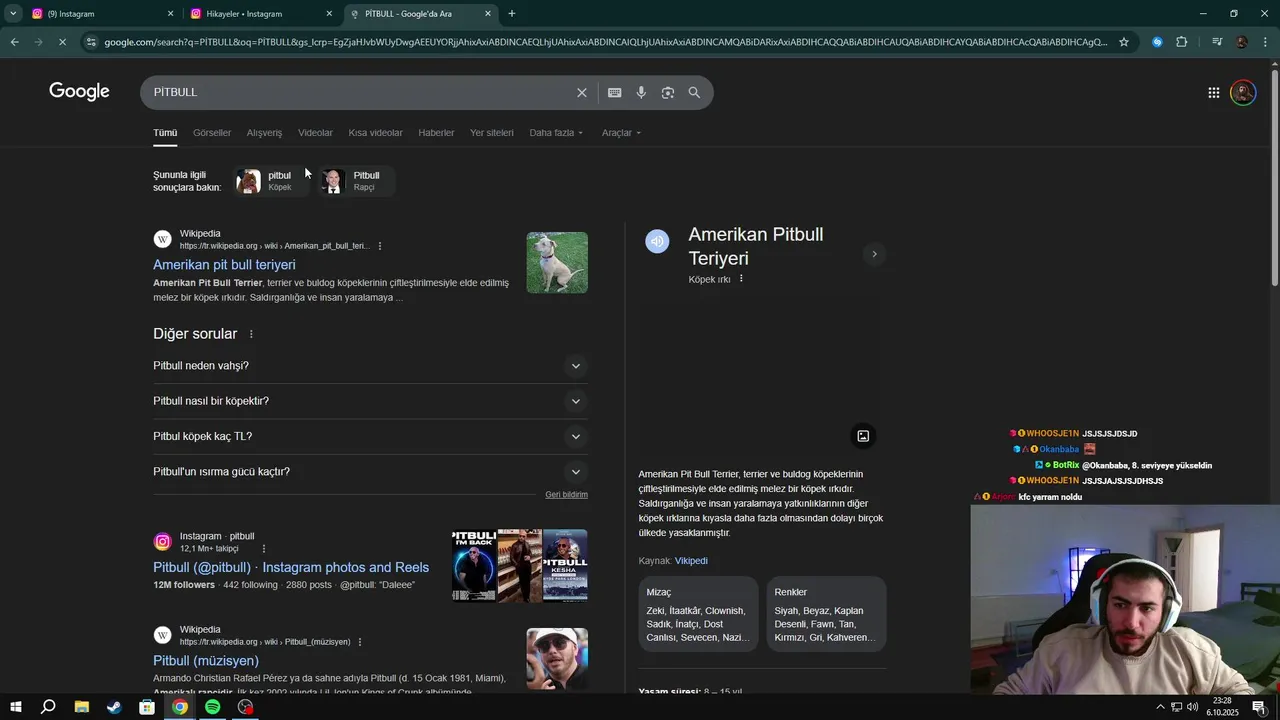Image resolution: width=1280 pixels, height=720 pixels.
Task: Open Pitbull (müzisyen) Wikipedia link
Action: [x=206, y=661]
